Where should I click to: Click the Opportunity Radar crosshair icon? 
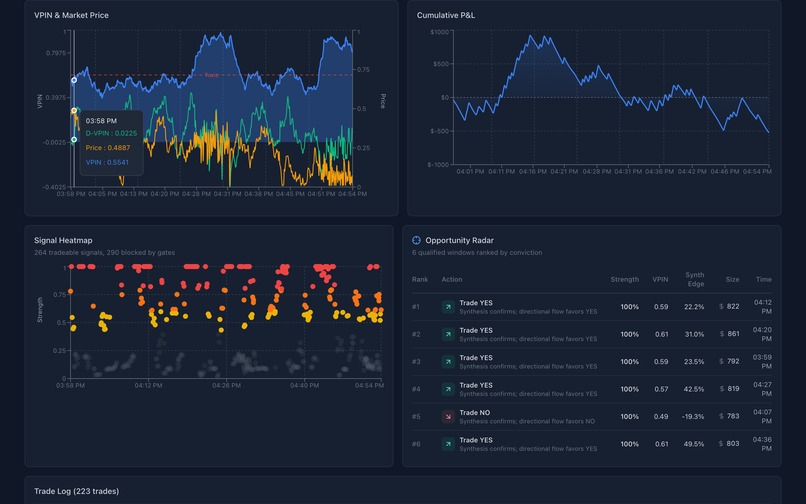[416, 240]
